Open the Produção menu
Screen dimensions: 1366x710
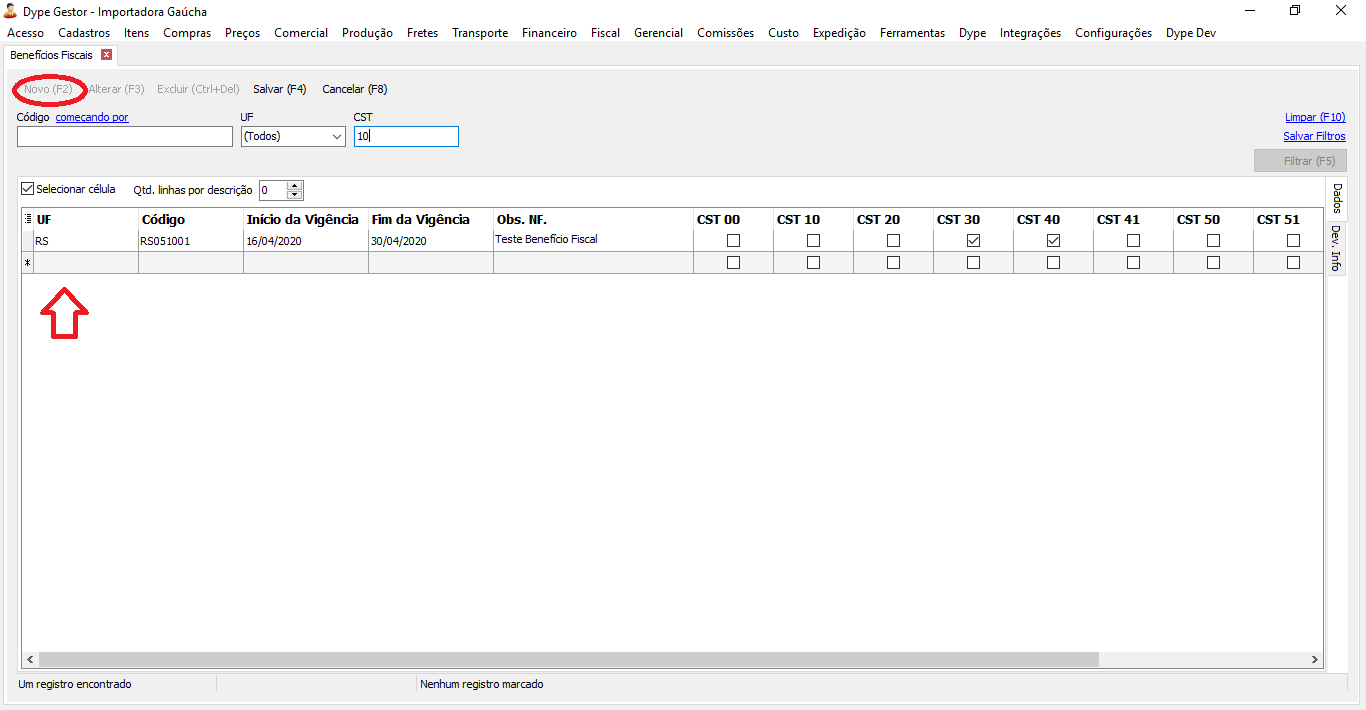pos(367,33)
